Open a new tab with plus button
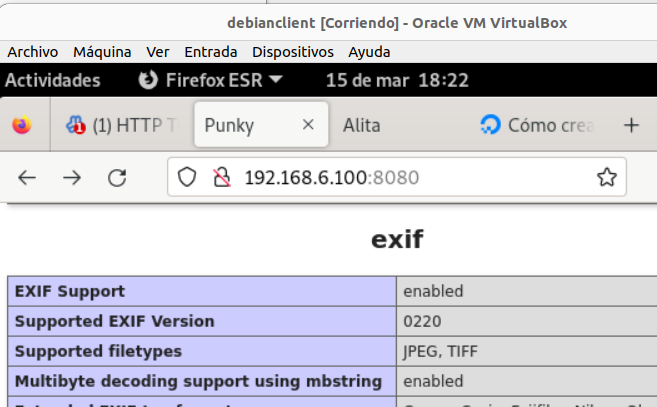The width and height of the screenshot is (657, 407). [631, 126]
